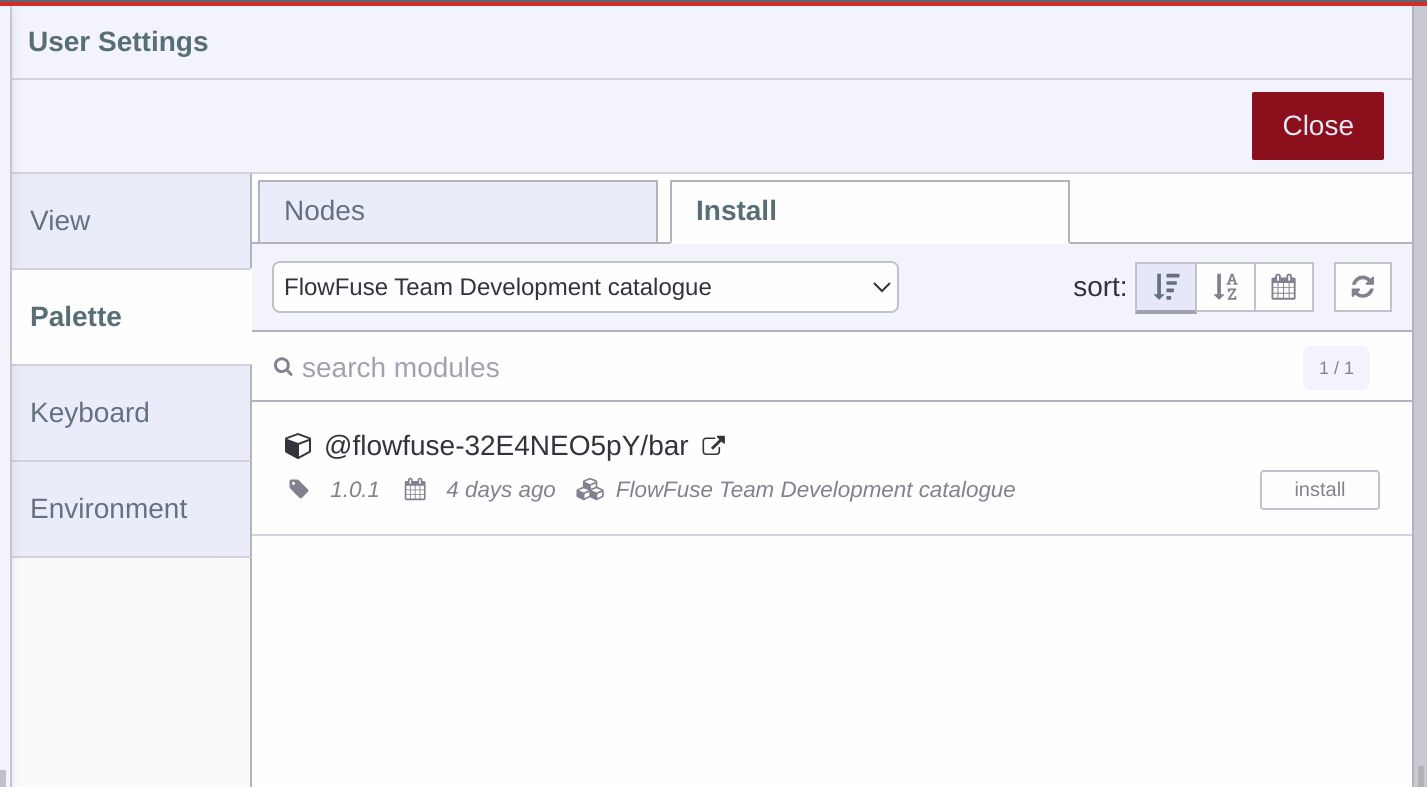Expand the View settings section
Viewport: 1427px width, 787px height.
pos(60,221)
